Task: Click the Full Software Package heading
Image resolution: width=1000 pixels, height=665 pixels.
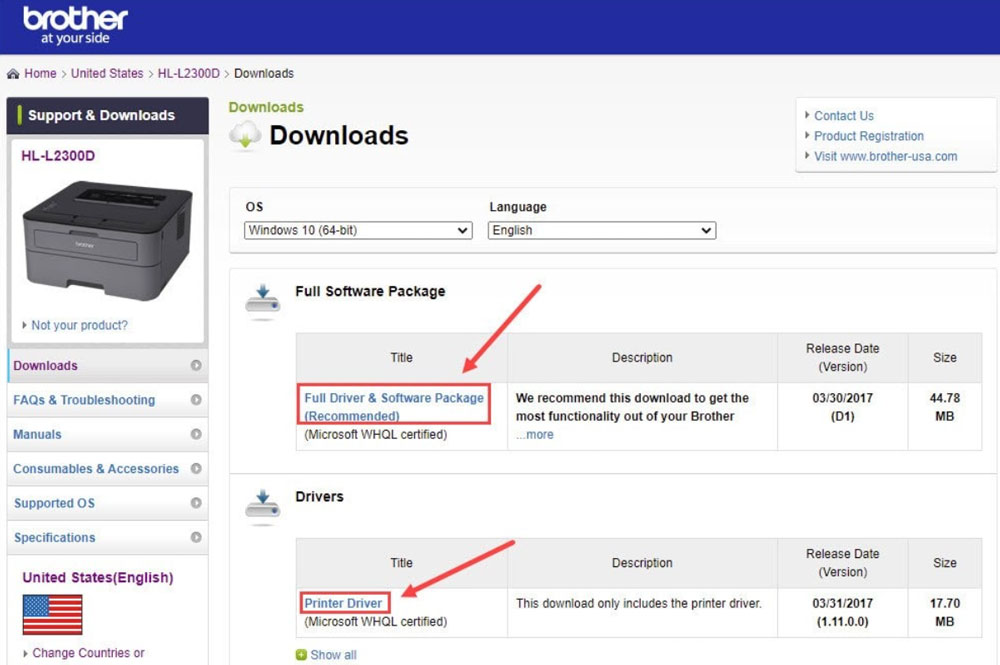Action: 370,291
